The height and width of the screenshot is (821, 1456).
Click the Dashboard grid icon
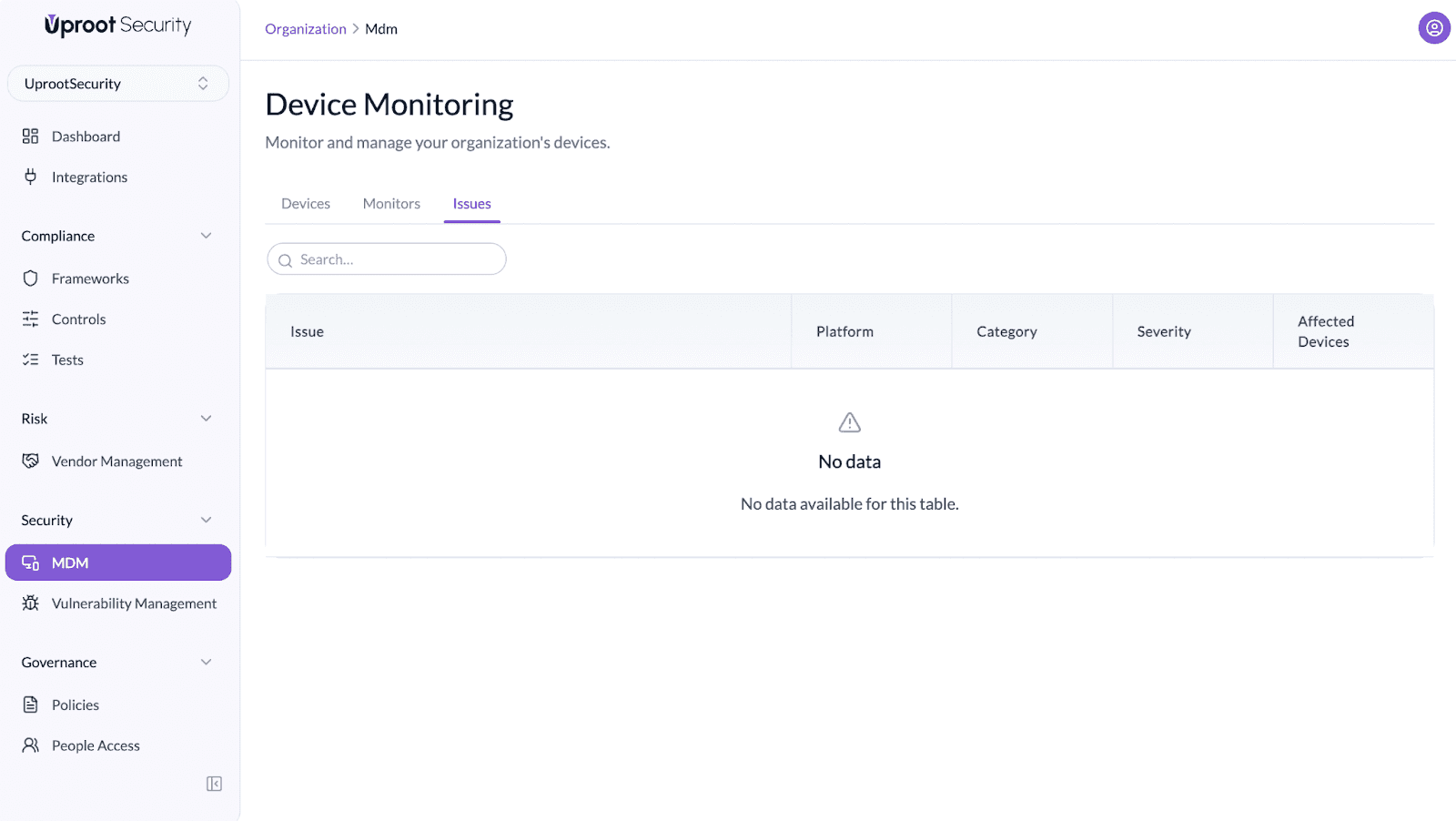tap(30, 137)
